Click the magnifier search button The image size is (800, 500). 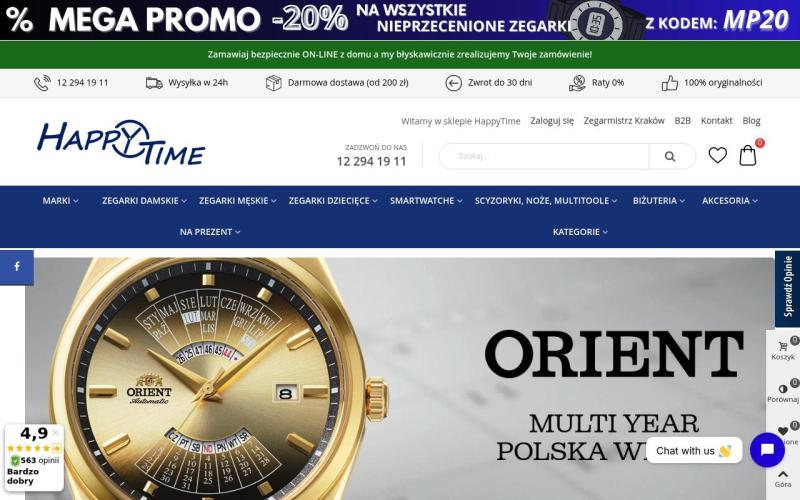tap(670, 156)
